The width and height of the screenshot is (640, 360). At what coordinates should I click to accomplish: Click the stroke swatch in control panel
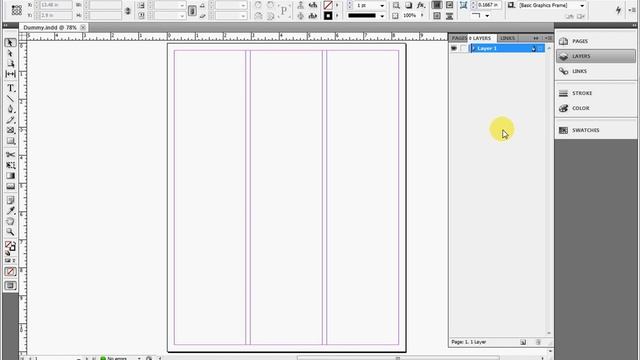pos(328,16)
